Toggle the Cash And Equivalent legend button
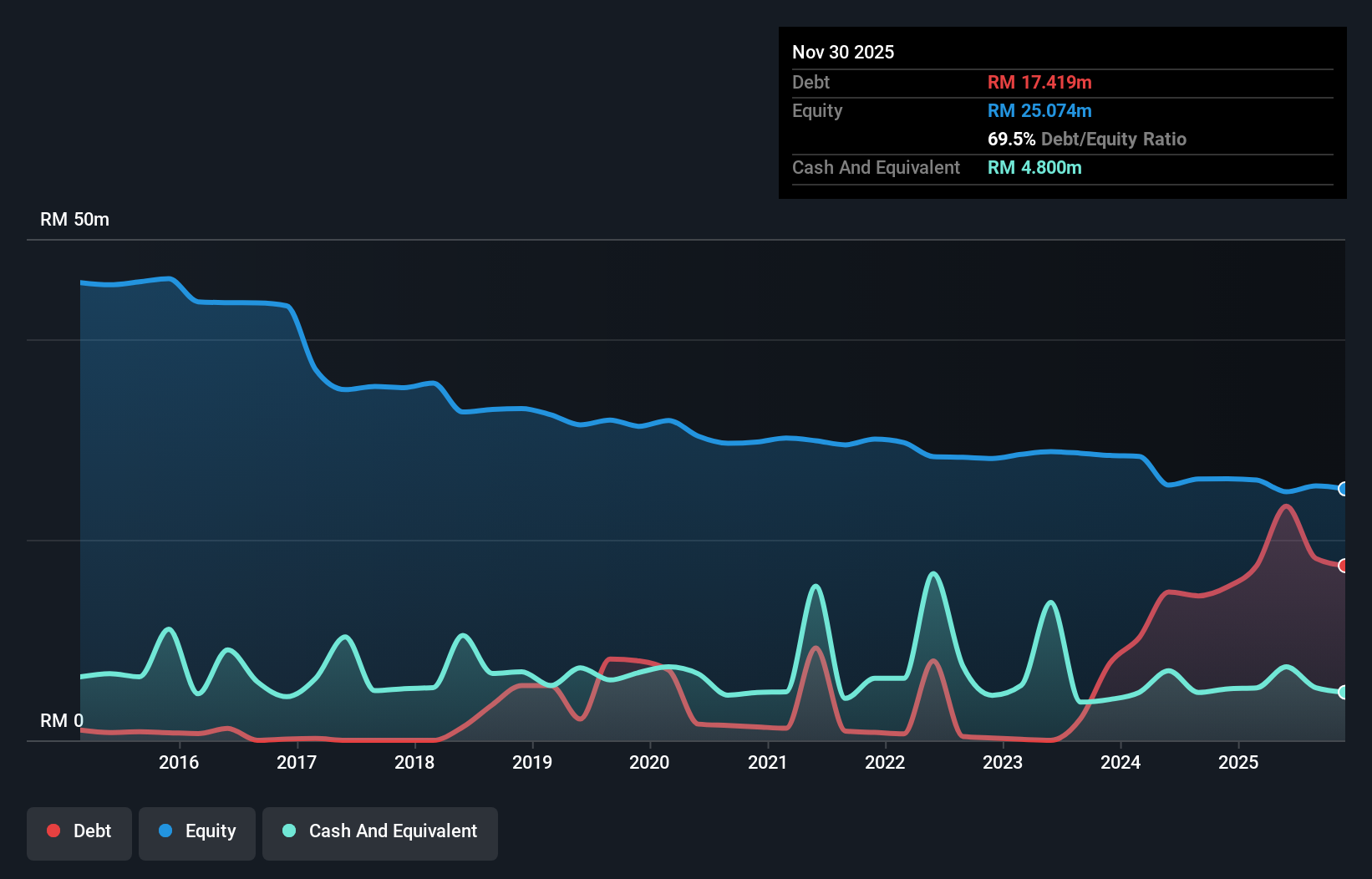Image resolution: width=1372 pixels, height=879 pixels. pyautogui.click(x=380, y=833)
